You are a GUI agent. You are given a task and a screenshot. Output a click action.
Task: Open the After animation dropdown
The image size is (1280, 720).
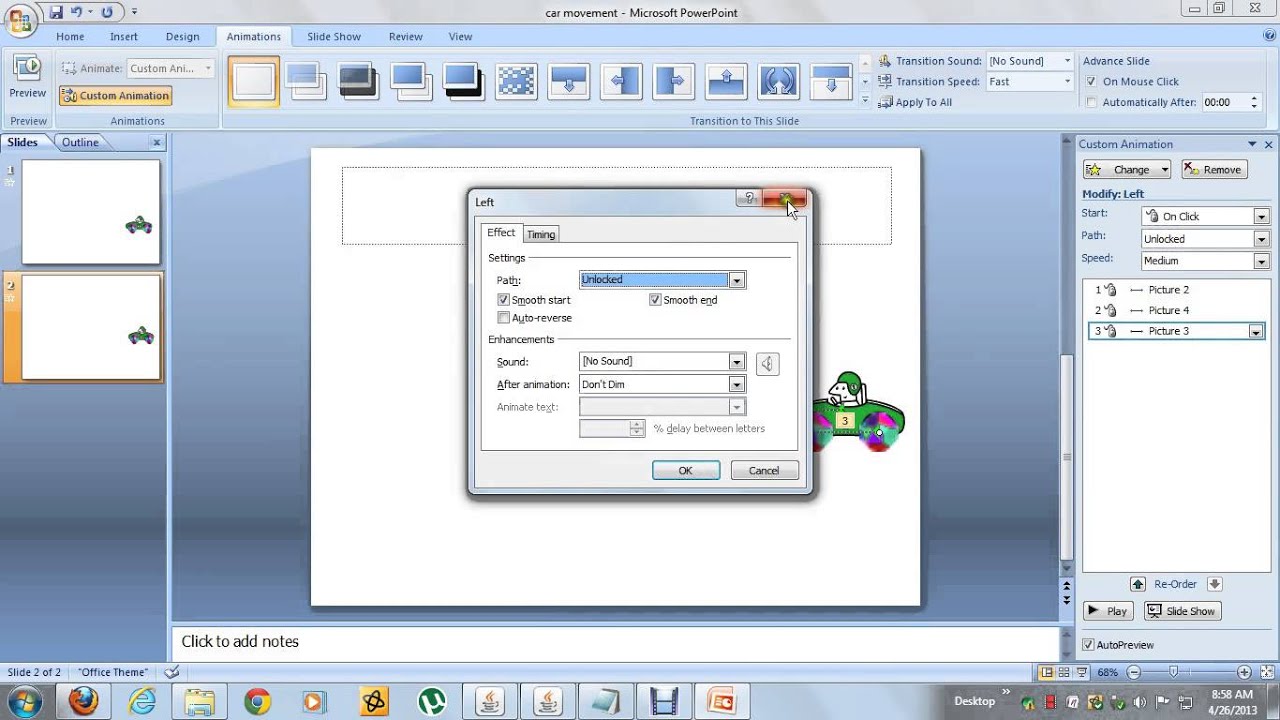[x=736, y=385]
